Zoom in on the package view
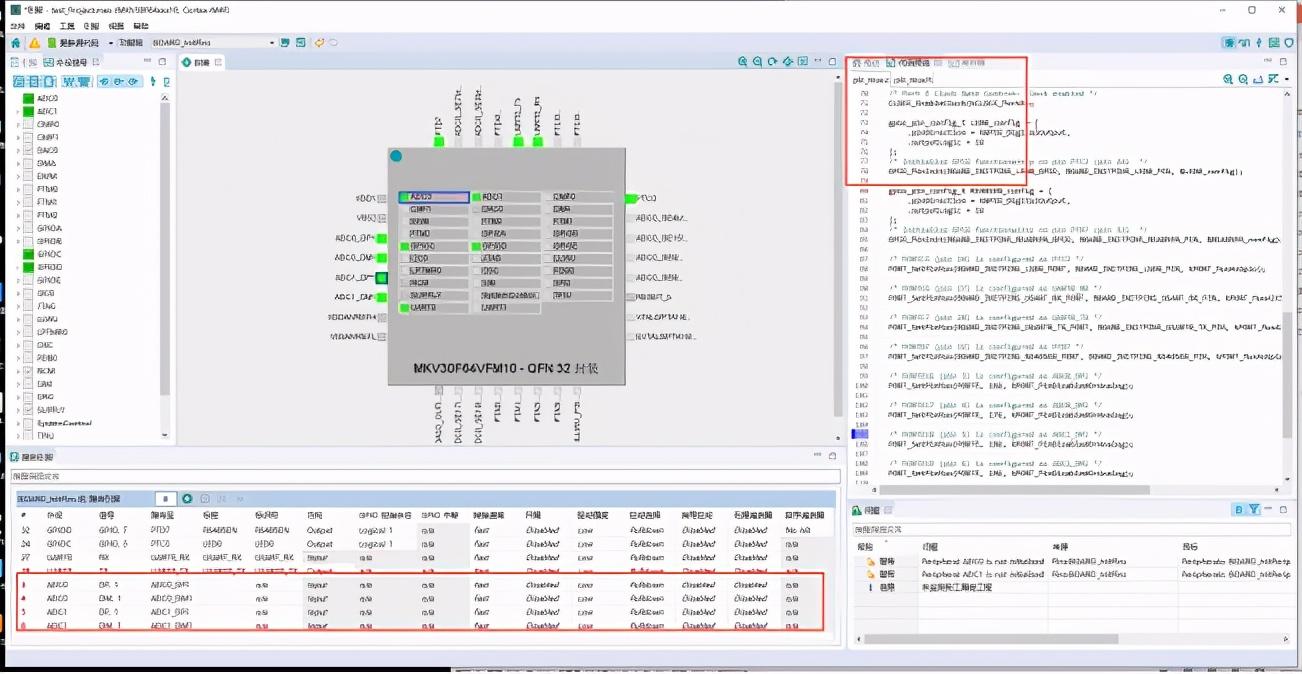Viewport: 1302px width, 674px height. coord(742,62)
